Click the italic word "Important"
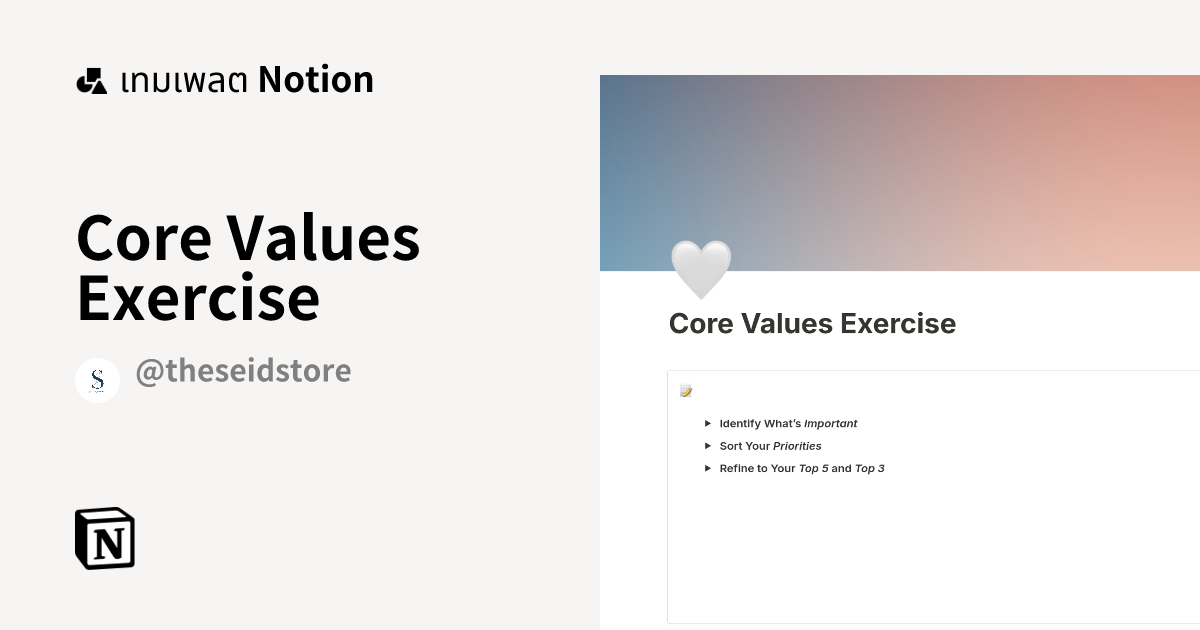The width and height of the screenshot is (1200, 630). tap(832, 423)
